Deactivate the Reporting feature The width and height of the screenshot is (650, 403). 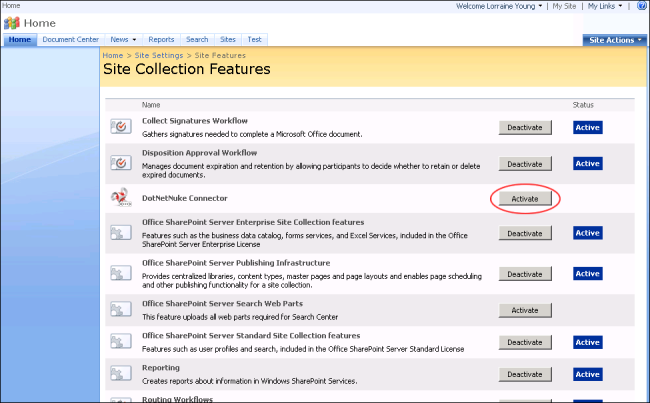525,374
